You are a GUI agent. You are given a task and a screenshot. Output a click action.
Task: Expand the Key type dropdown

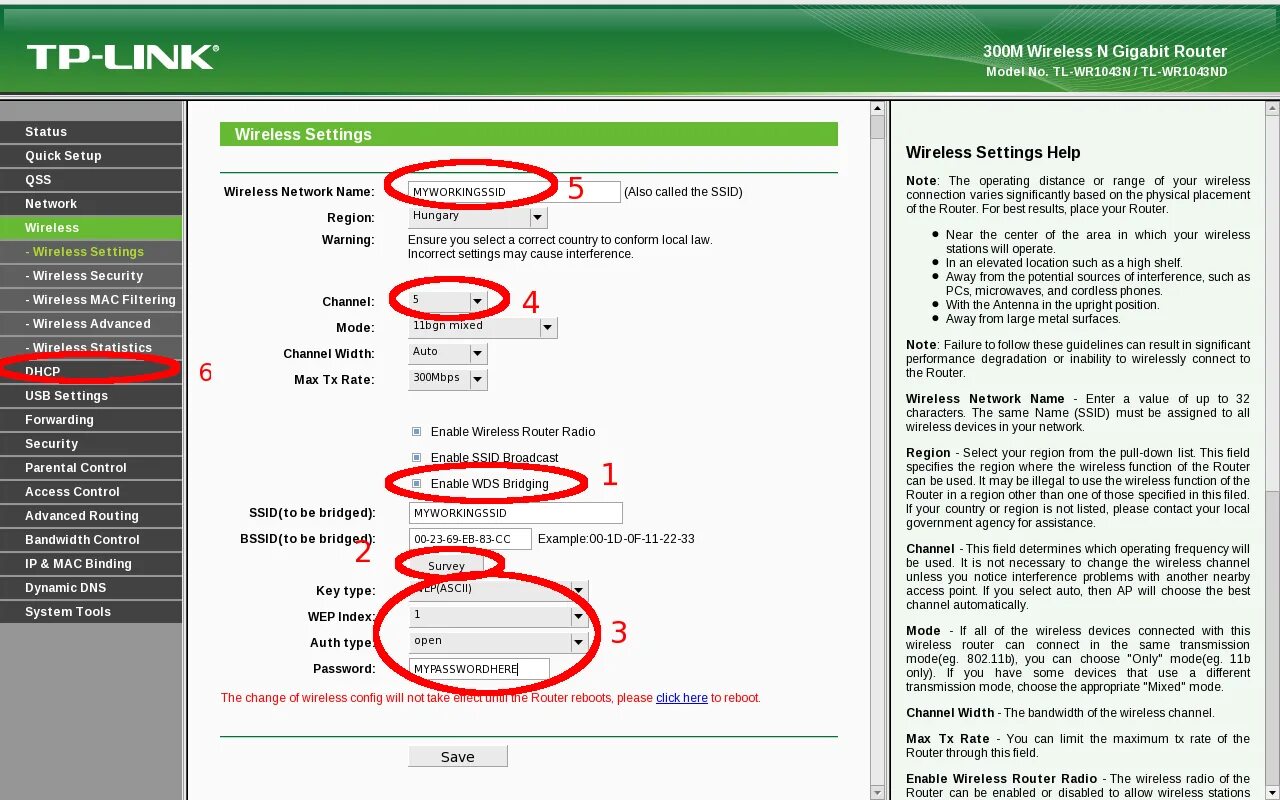[499, 590]
